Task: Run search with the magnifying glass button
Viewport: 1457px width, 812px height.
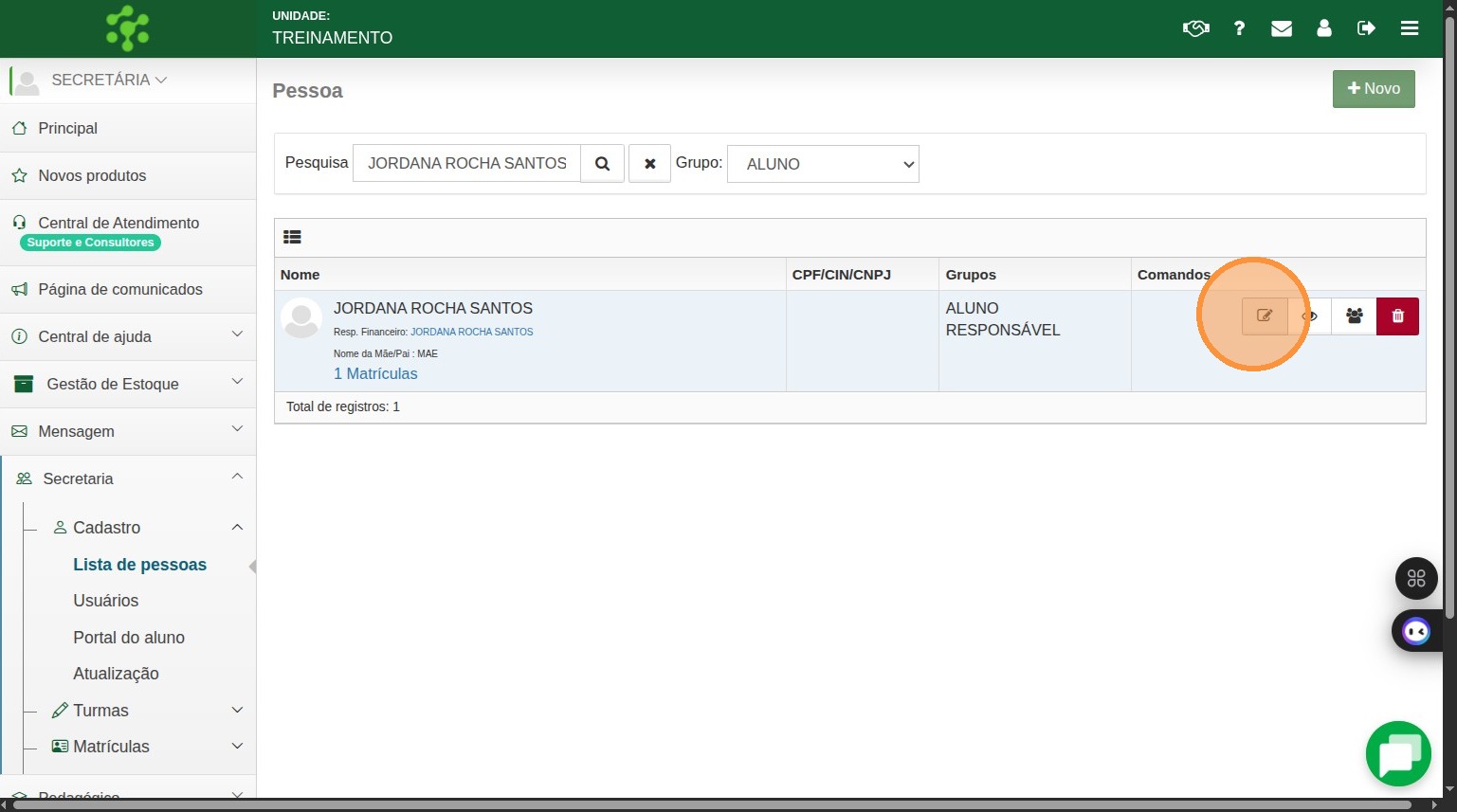Action: (602, 164)
